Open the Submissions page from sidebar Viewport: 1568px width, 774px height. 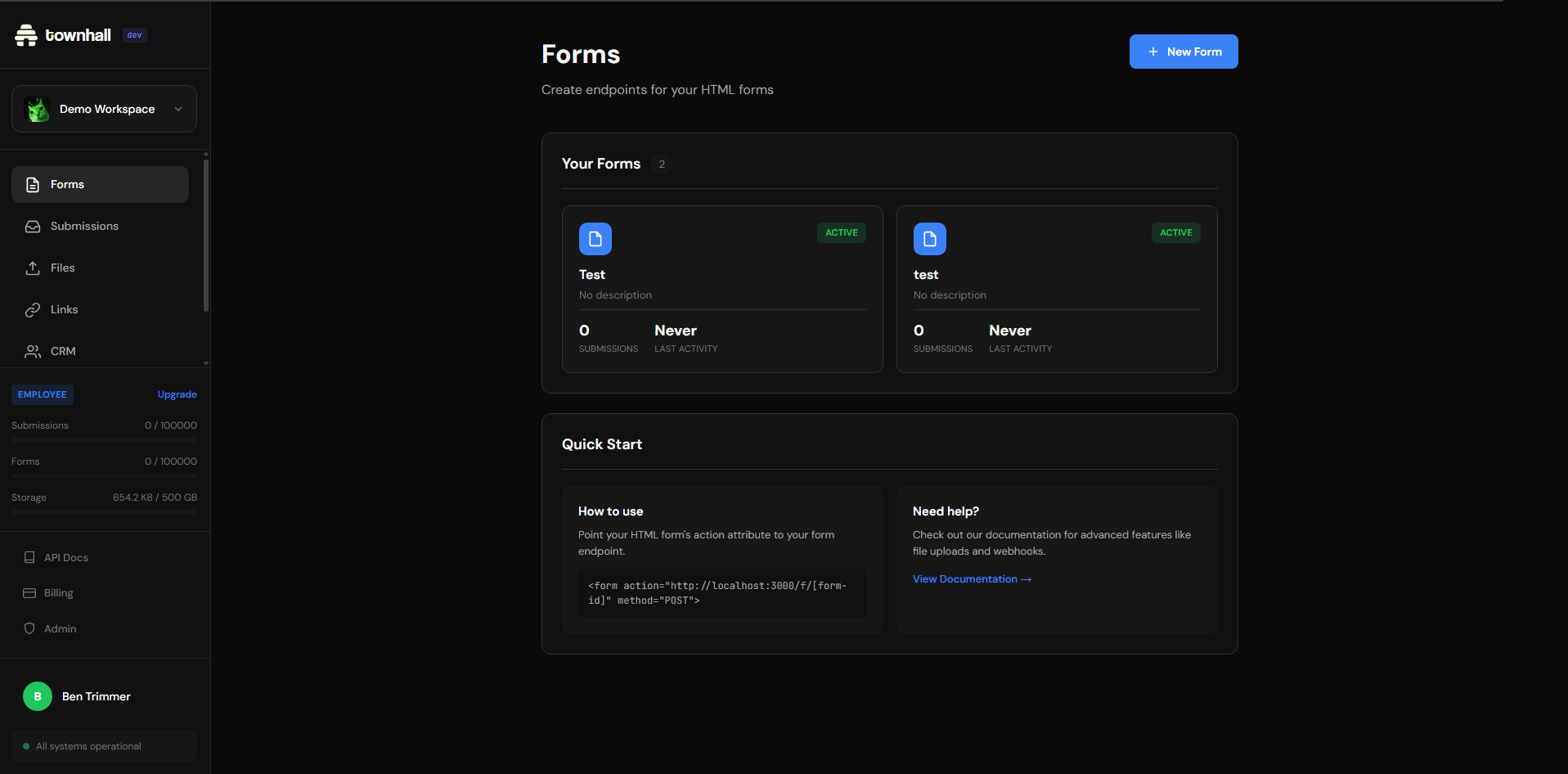click(x=84, y=227)
